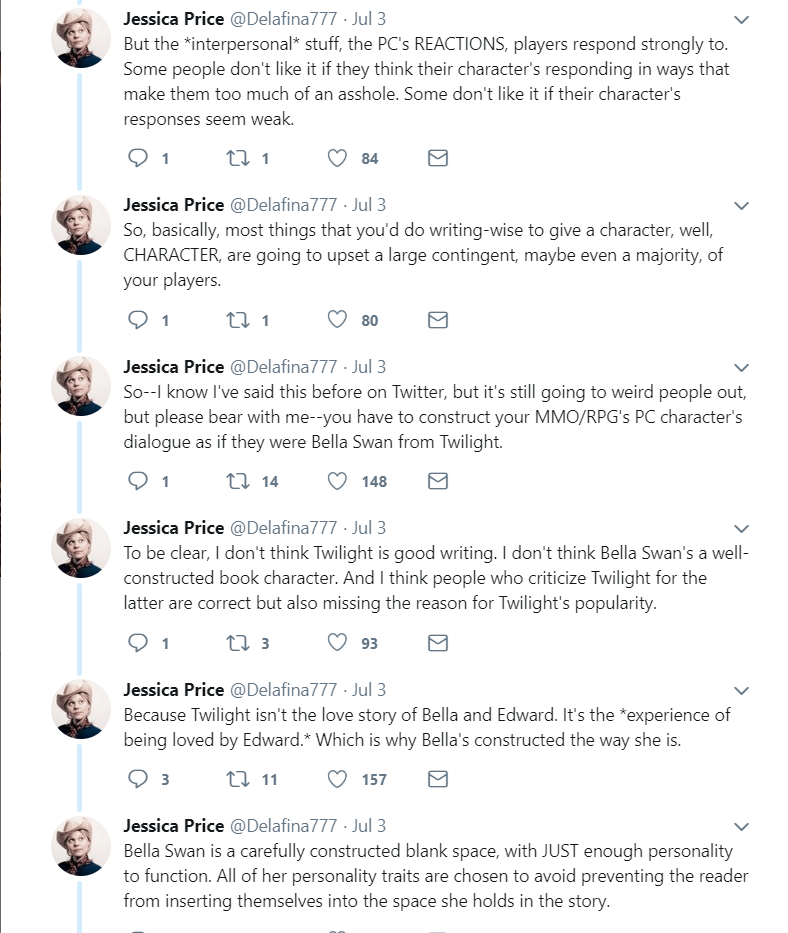Click the reply icon on the CHARACTER tweet

pyautogui.click(x=135, y=319)
